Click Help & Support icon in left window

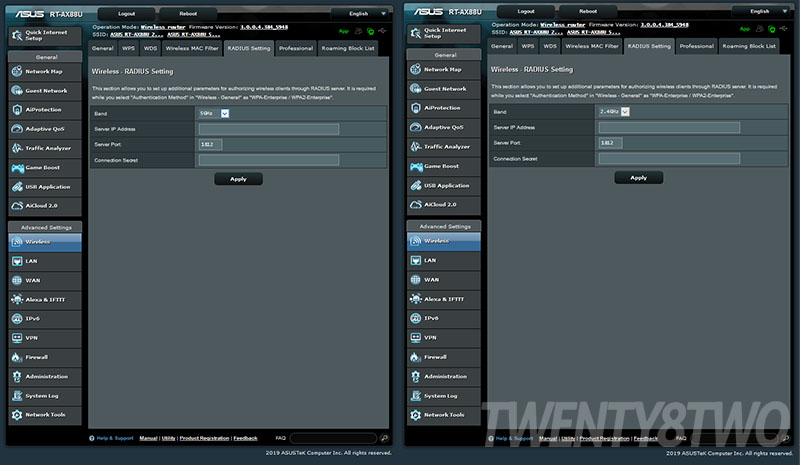point(92,438)
